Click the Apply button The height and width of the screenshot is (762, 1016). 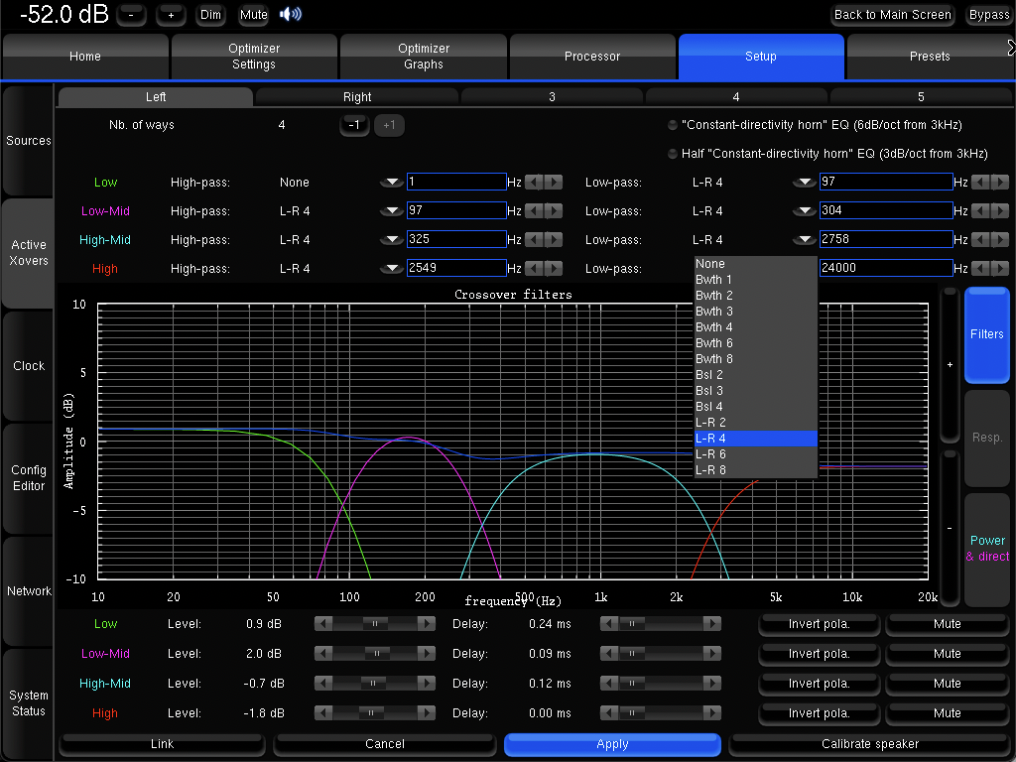point(612,744)
